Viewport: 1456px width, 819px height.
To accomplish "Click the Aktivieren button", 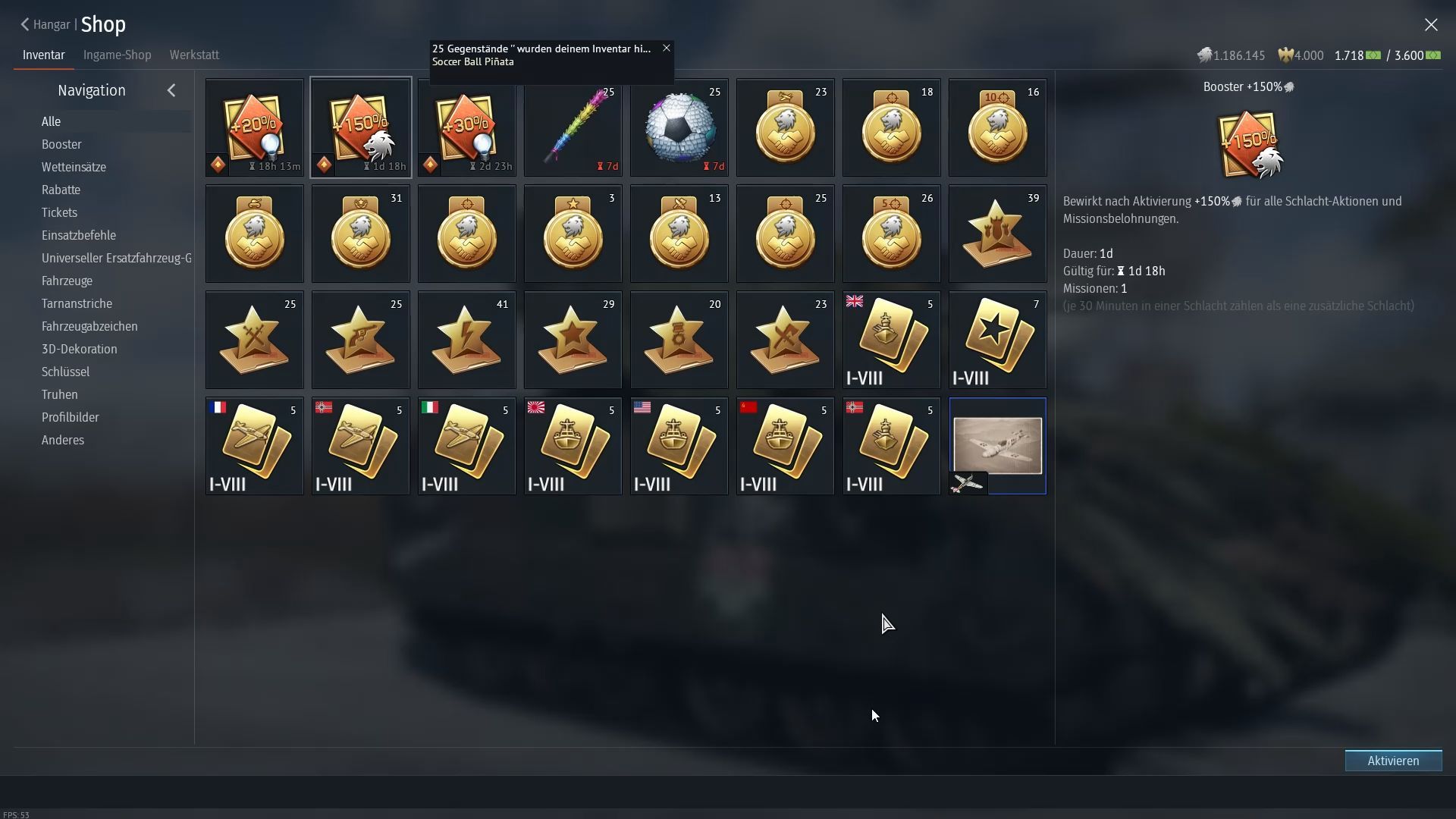I will click(x=1393, y=761).
